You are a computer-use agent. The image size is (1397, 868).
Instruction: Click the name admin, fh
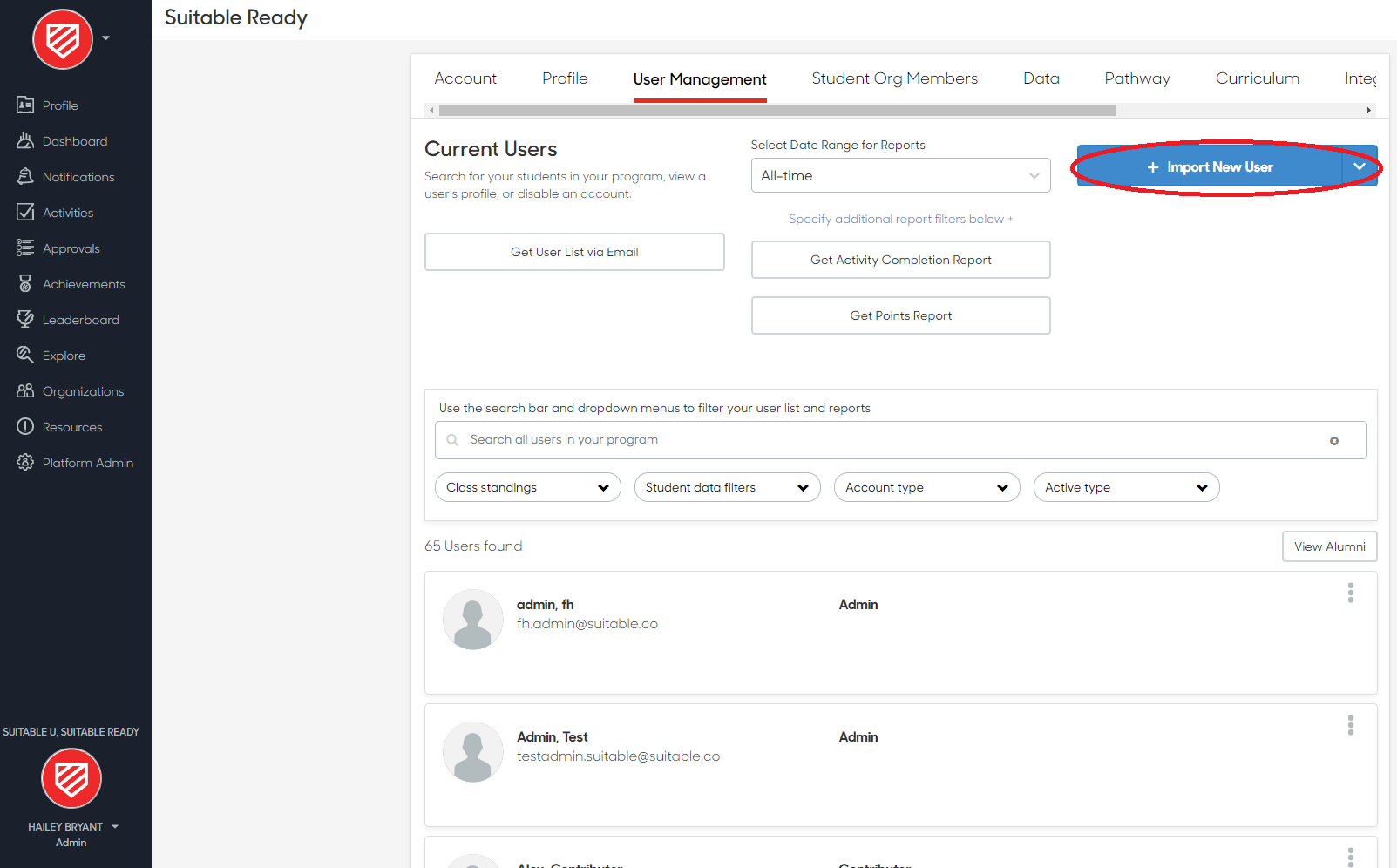click(x=546, y=604)
